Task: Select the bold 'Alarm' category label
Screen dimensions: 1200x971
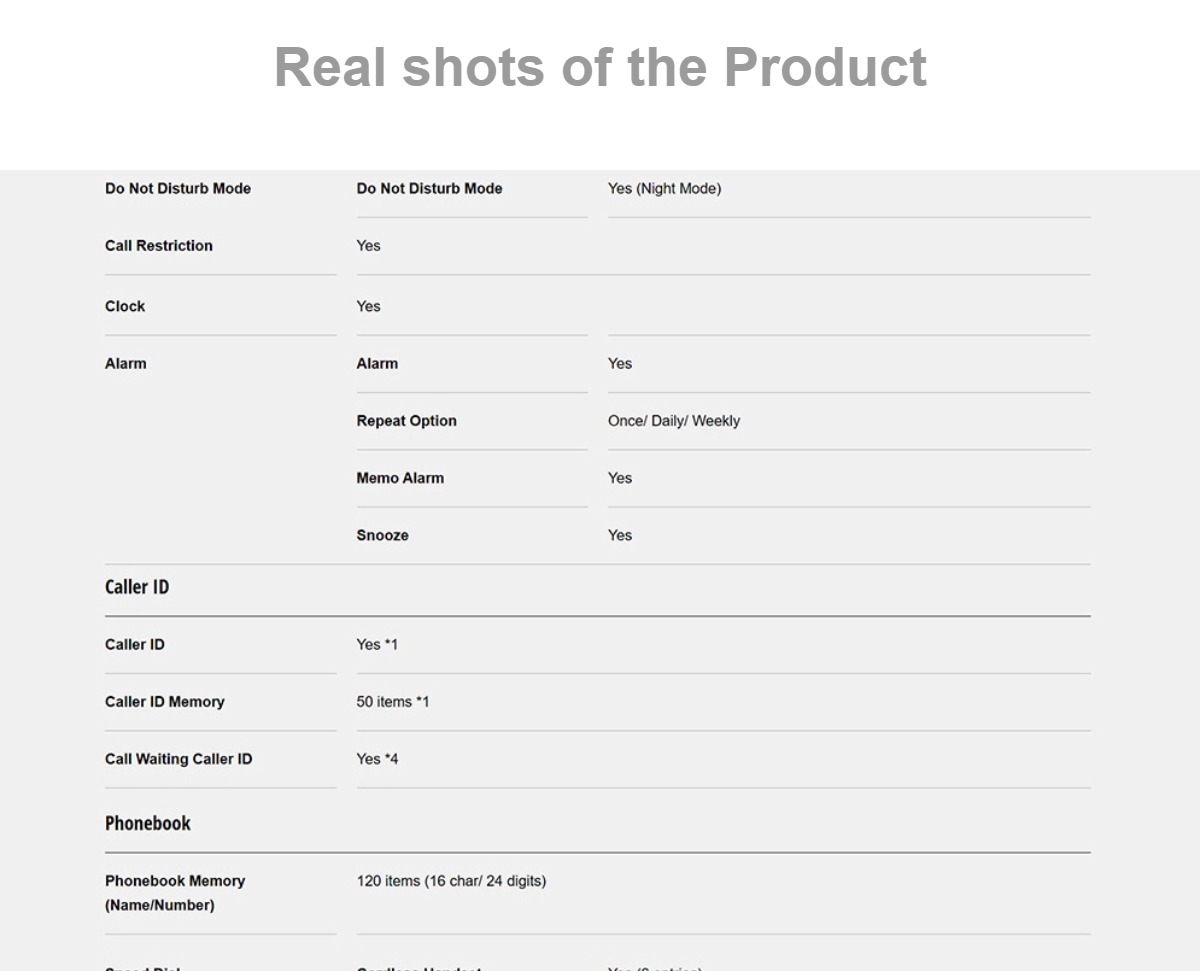Action: (x=126, y=363)
